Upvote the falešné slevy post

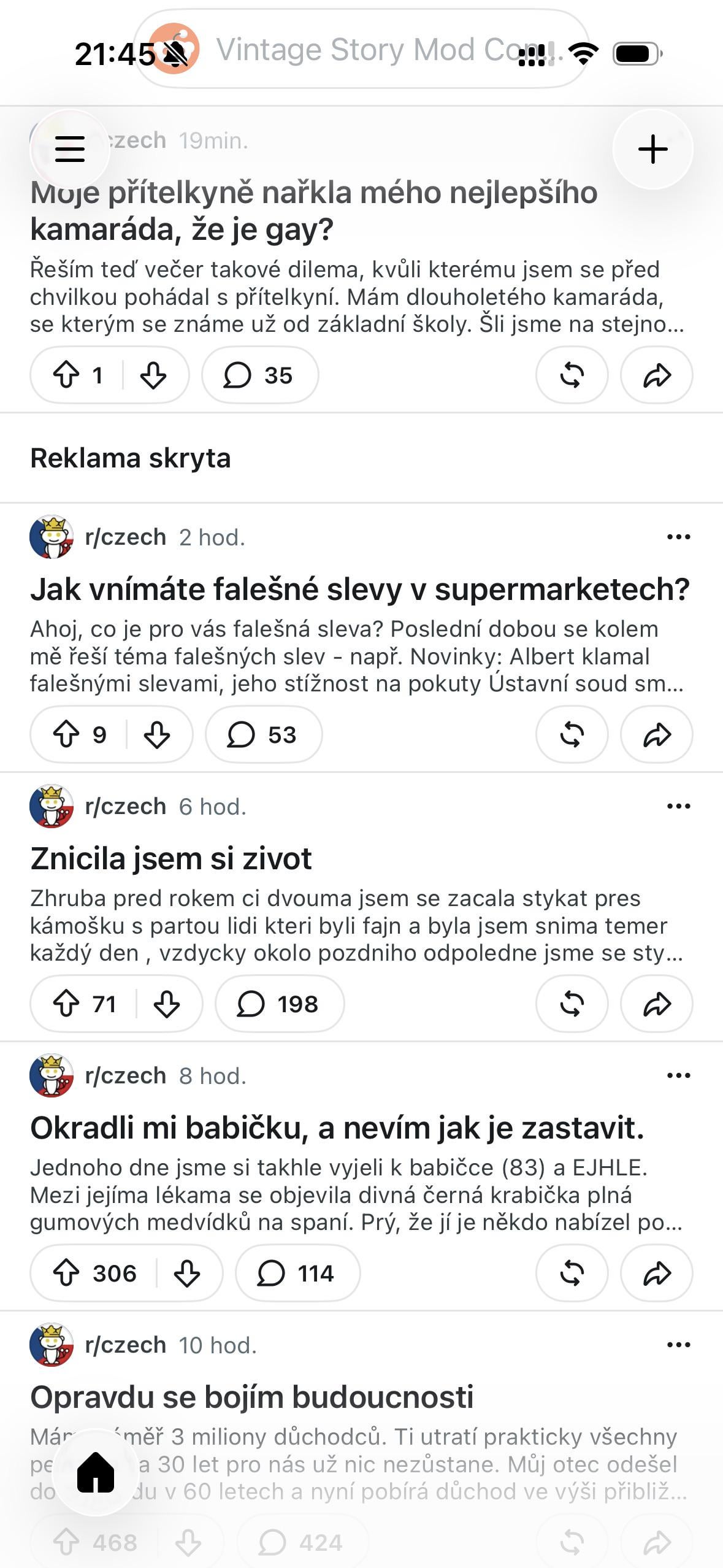click(x=66, y=734)
